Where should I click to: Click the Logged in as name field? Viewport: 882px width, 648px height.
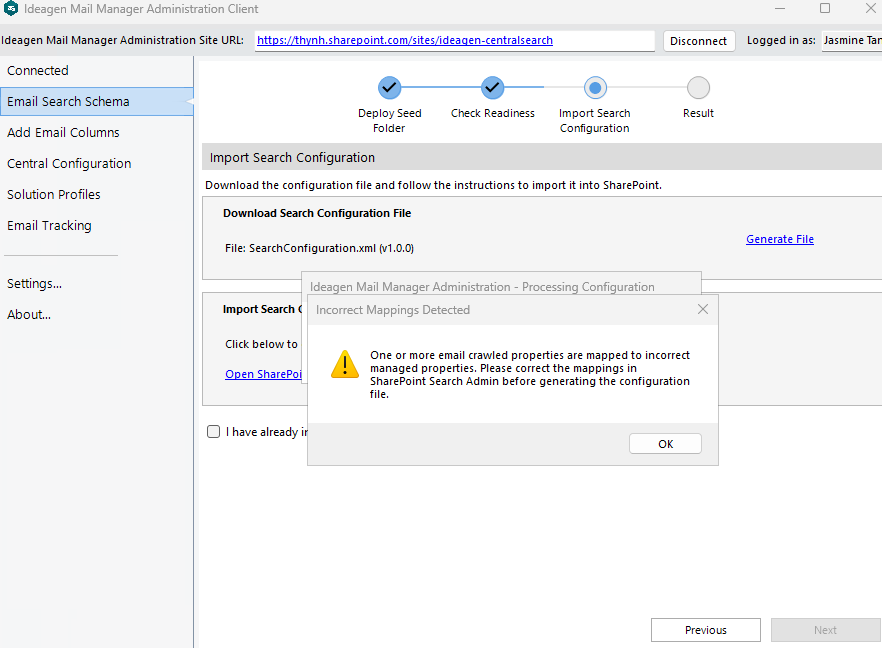(851, 40)
